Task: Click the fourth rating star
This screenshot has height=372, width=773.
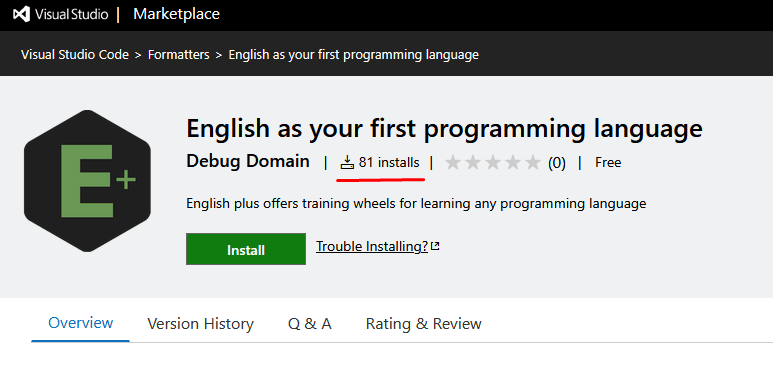Action: (513, 163)
